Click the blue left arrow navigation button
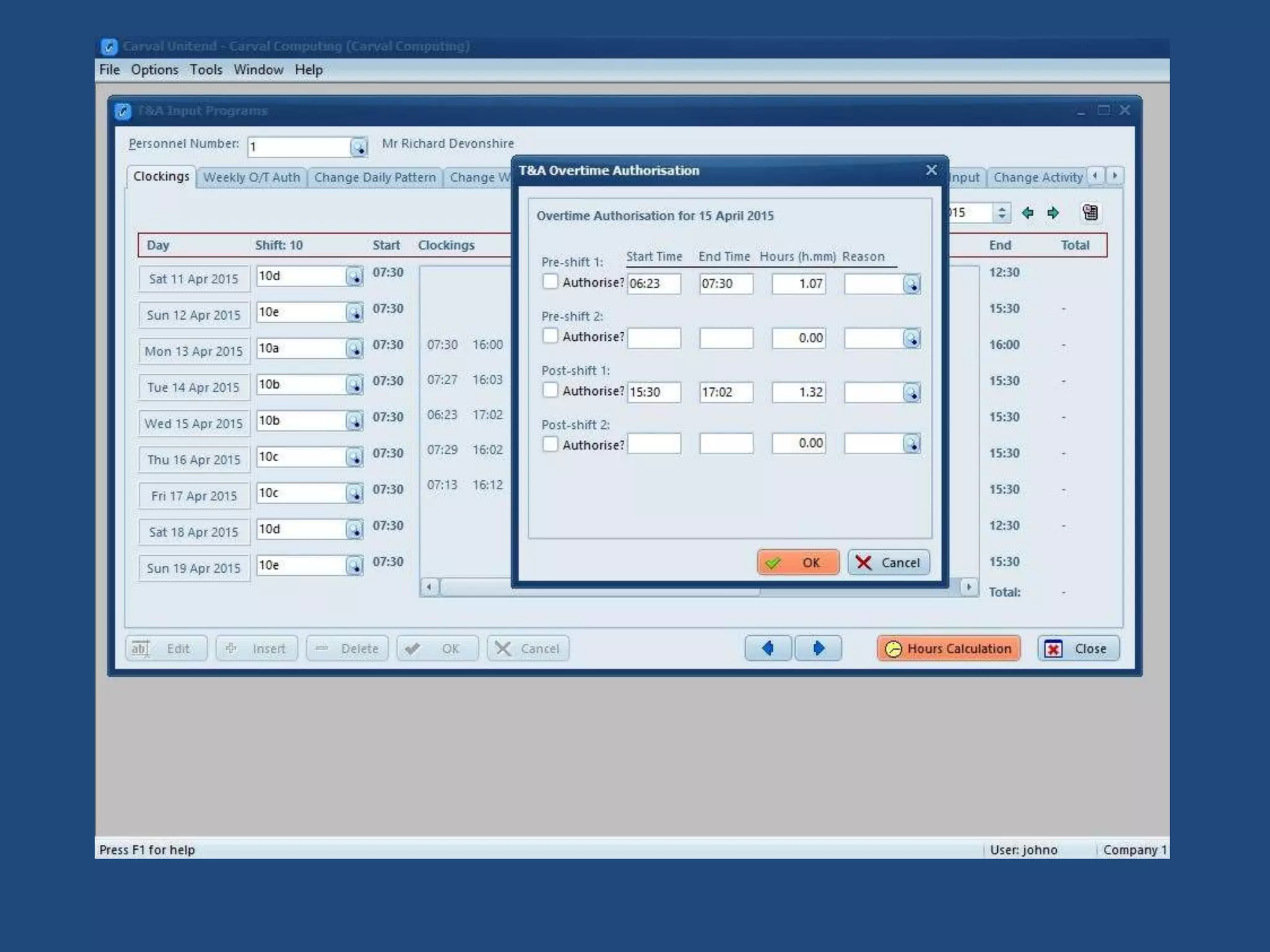This screenshot has height=952, width=1270. (768, 648)
